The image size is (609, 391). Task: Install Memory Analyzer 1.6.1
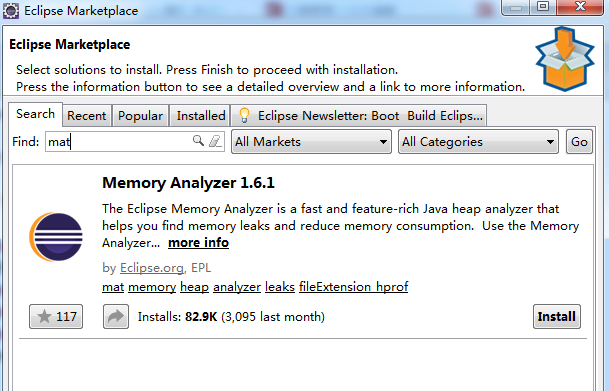(557, 316)
